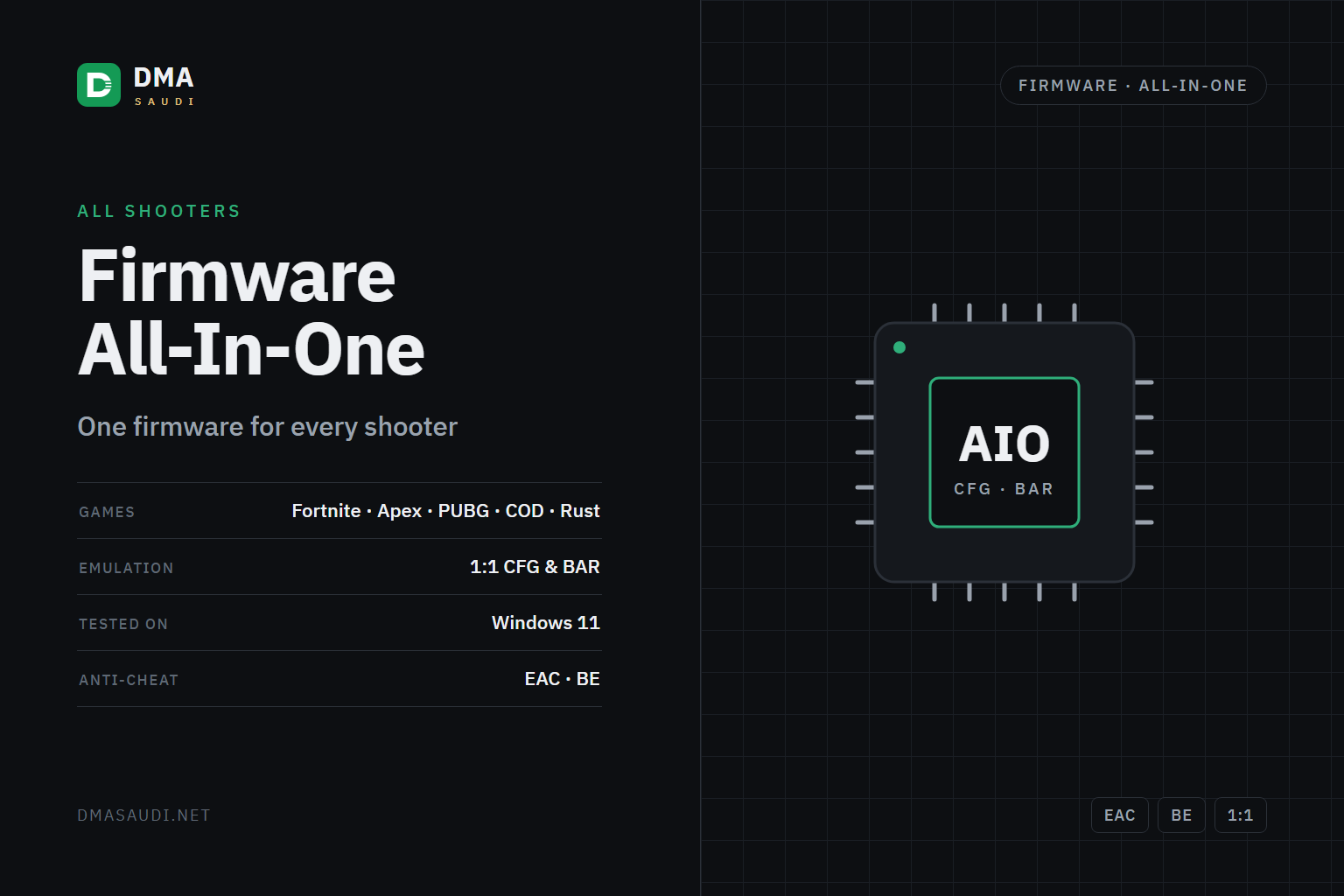Click the ANTI-CHEAT row label
The image size is (1344, 896).
(129, 680)
